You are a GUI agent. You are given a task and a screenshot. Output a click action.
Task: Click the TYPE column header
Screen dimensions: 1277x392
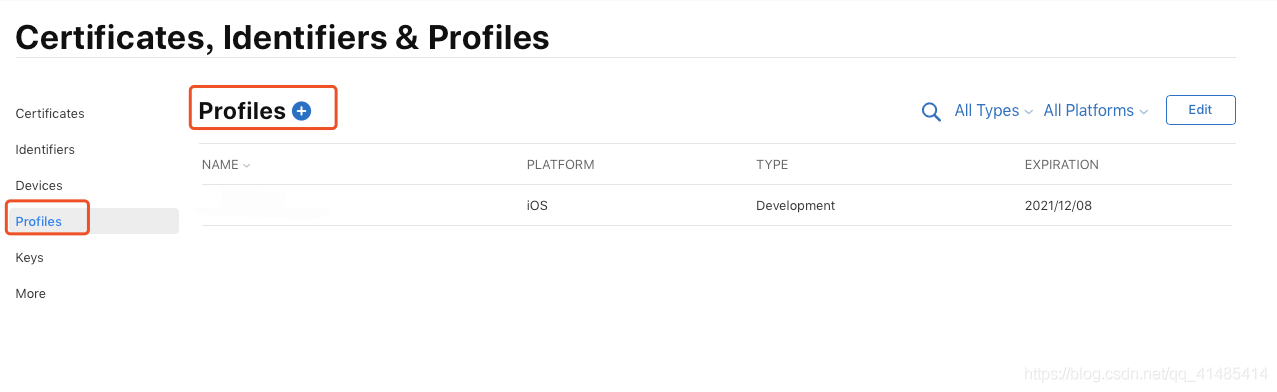coord(772,165)
